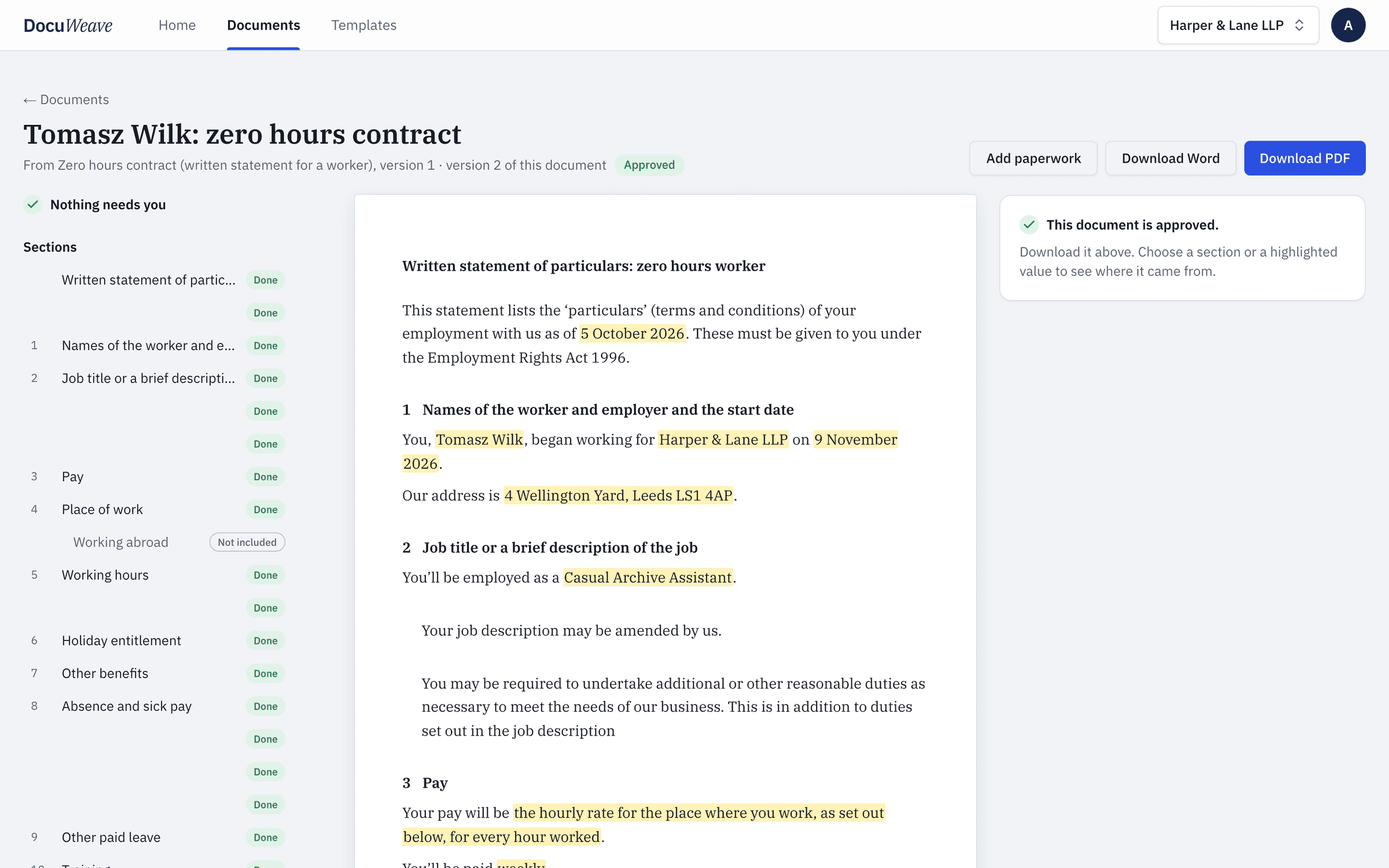
Task: Click heading 3 Pay in document
Action: click(x=425, y=783)
